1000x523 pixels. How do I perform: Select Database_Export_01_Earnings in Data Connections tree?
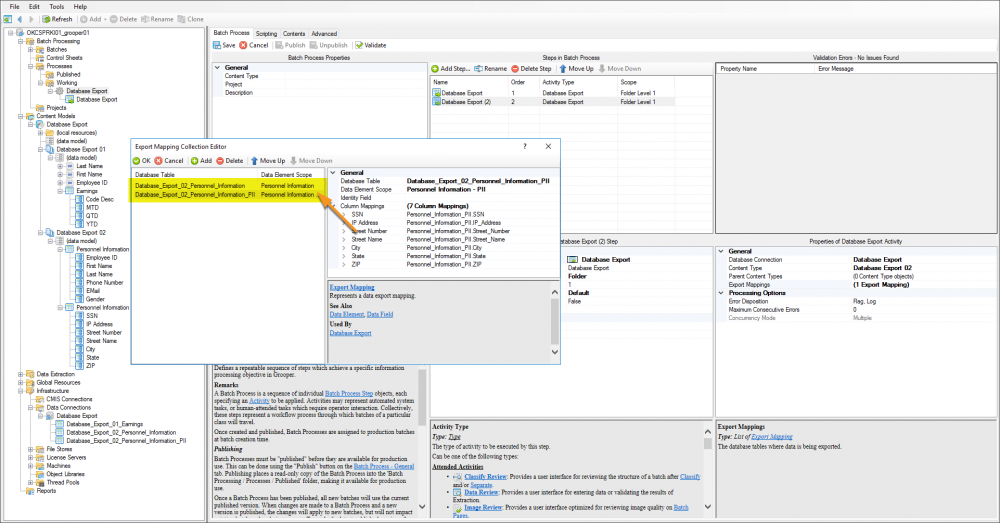coord(107,424)
